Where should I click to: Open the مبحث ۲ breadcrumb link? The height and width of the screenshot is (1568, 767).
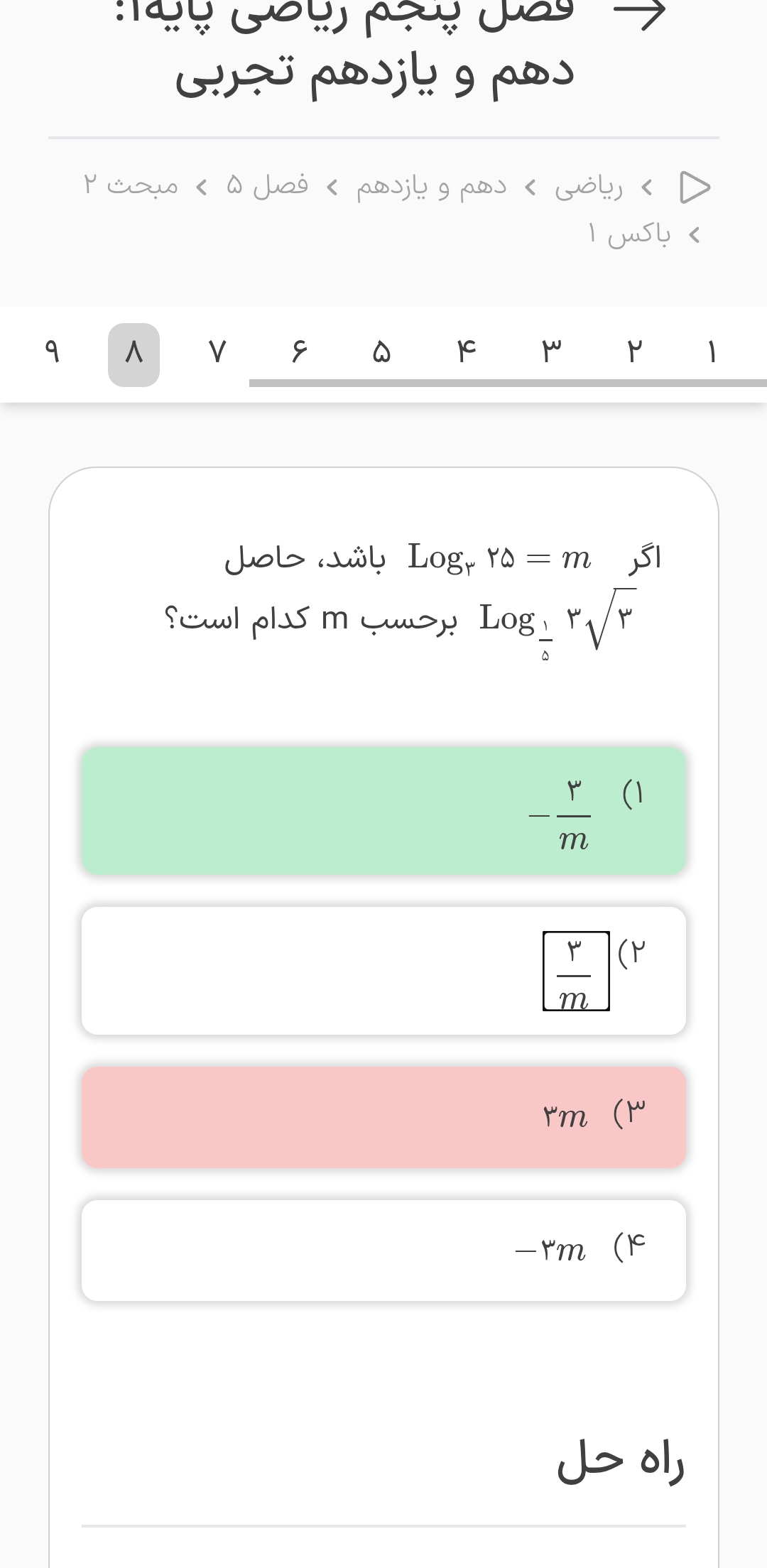(x=131, y=187)
